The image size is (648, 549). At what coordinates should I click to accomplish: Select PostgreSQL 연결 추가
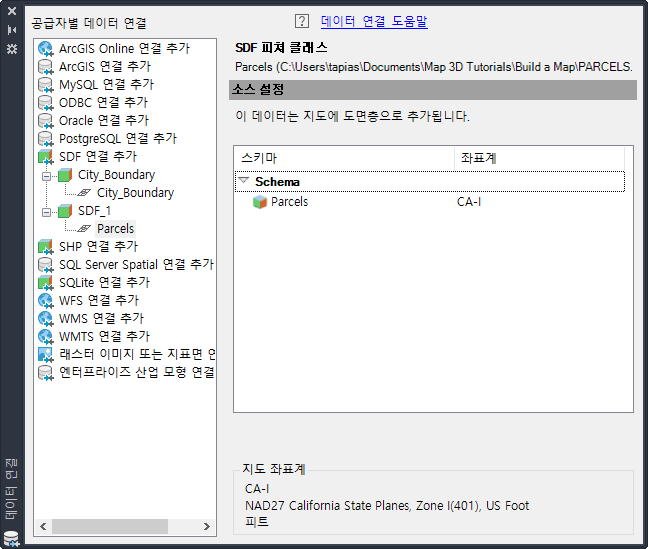118,138
